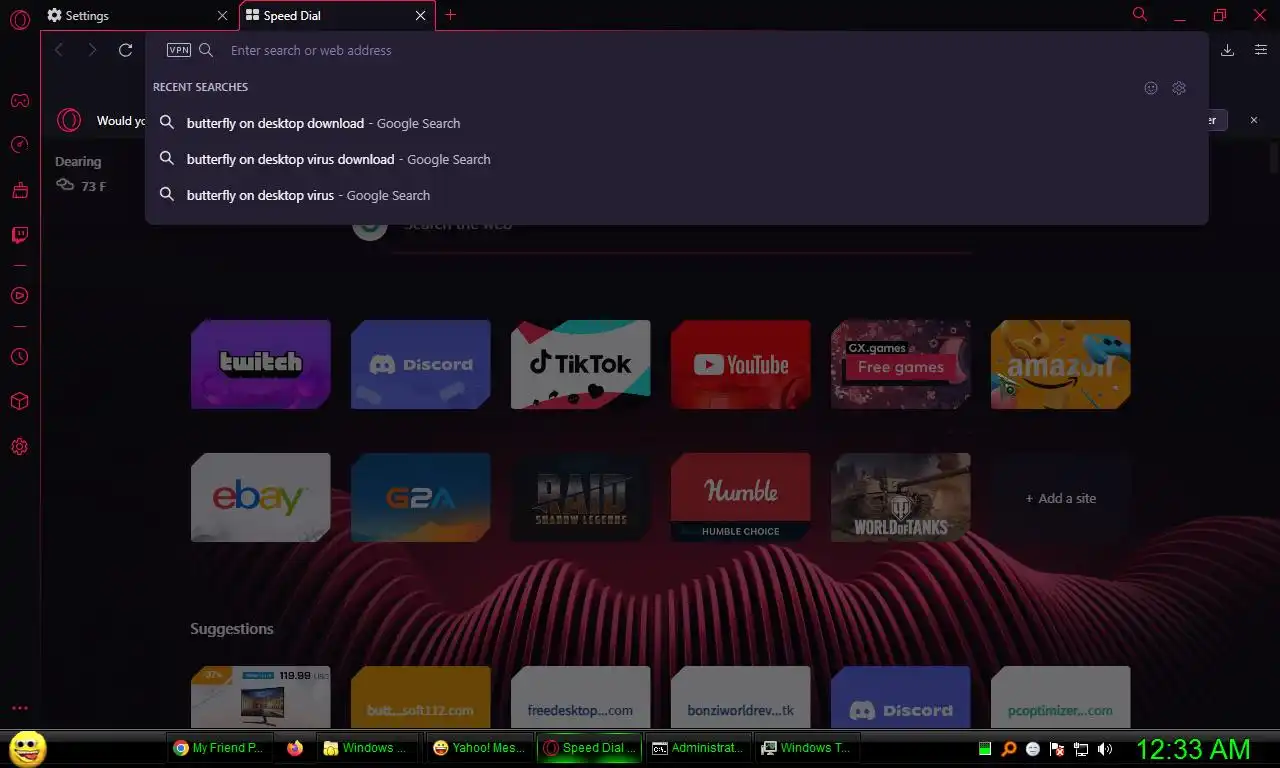Switch to the Settings tab
This screenshot has height=768, width=1280.
click(138, 16)
